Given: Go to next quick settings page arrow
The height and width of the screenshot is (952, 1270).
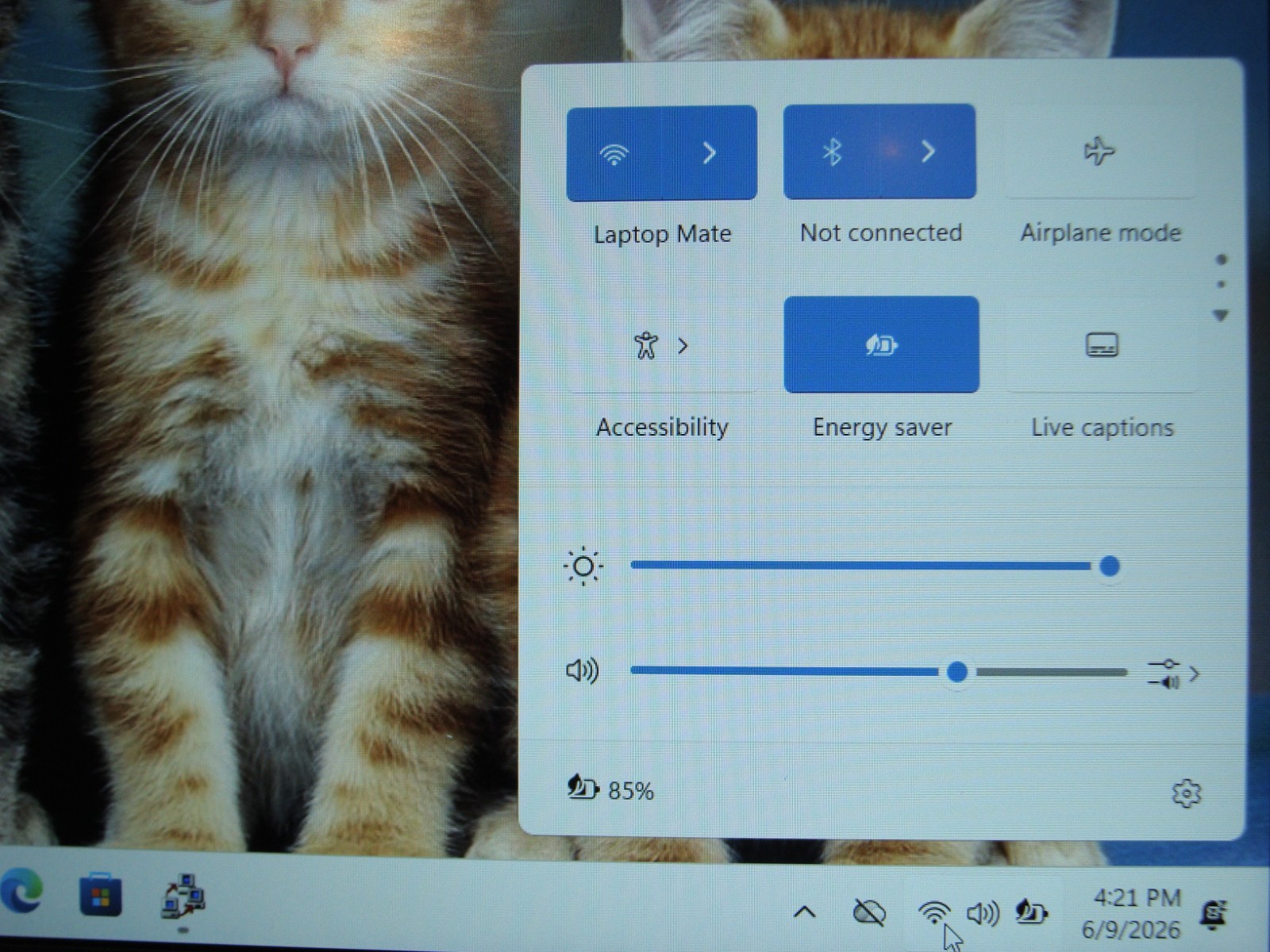Looking at the screenshot, I should [1222, 315].
